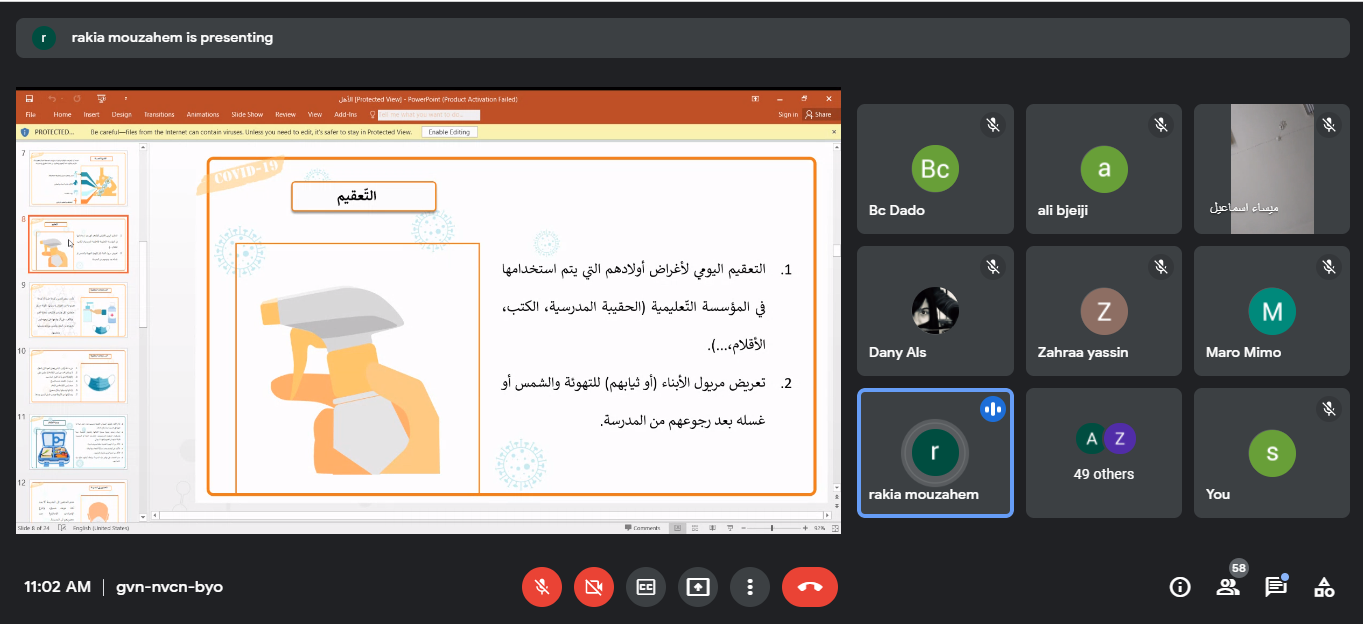The height and width of the screenshot is (624, 1363).
Task: Click the red leave call button
Action: click(x=810, y=587)
